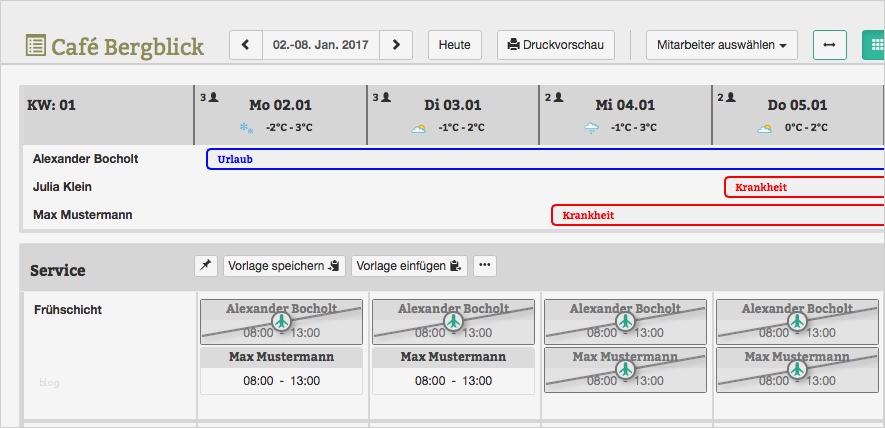Click the partly cloudy icon on Tuesday
Viewport: 885px width, 428px height.
[x=419, y=129]
